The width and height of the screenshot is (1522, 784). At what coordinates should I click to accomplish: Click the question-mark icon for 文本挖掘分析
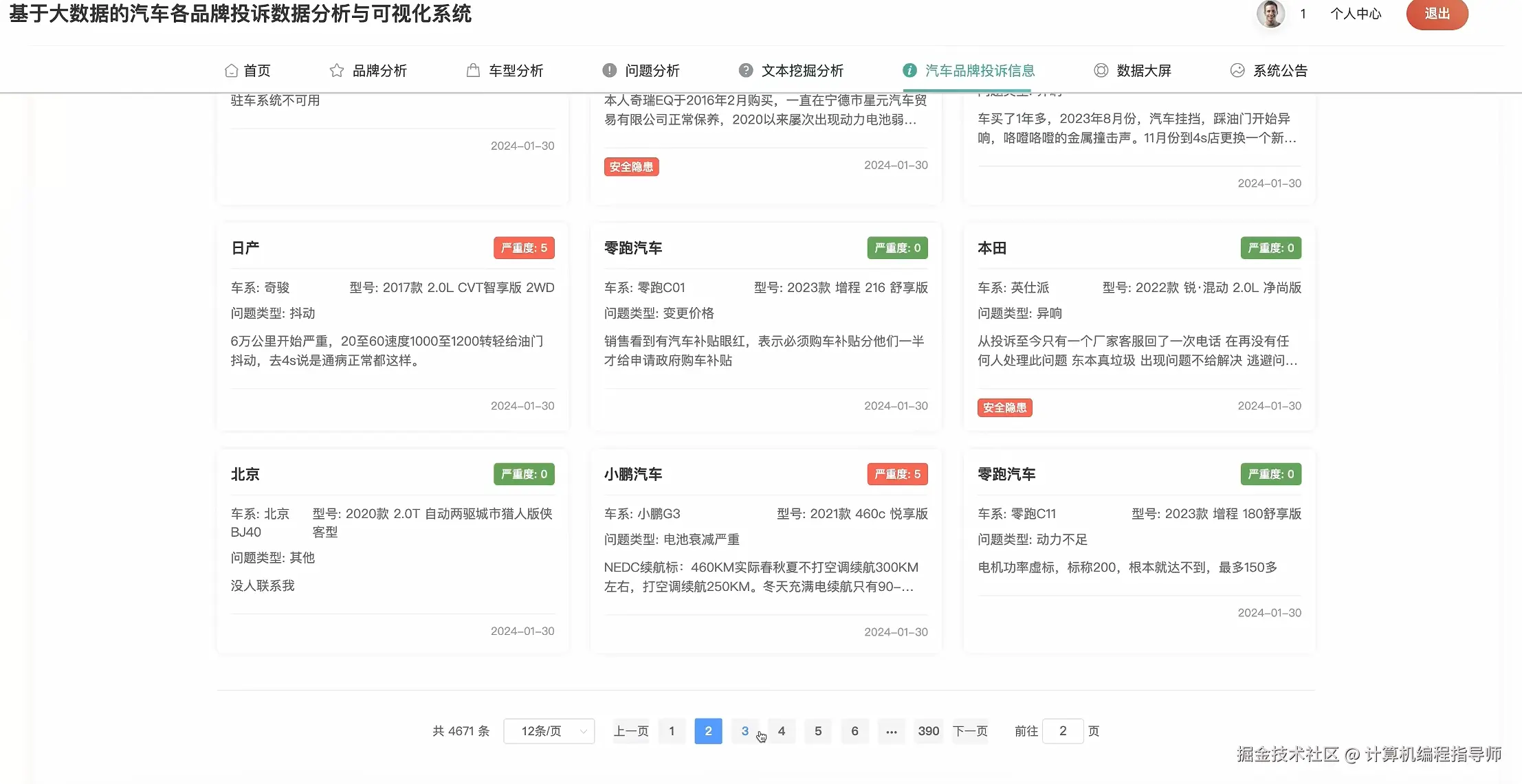tap(747, 69)
